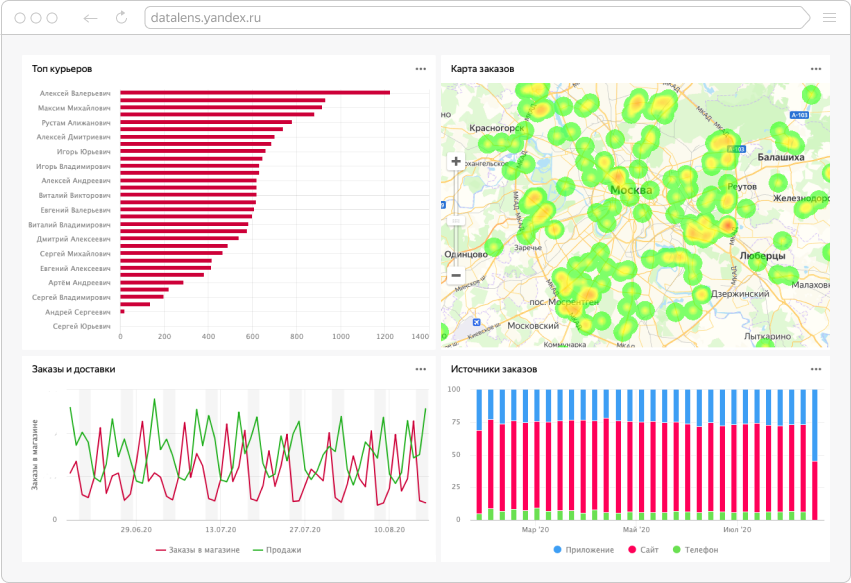This screenshot has height=583, width=851.
Task: Open the browser hamburger menu
Action: pos(828,18)
